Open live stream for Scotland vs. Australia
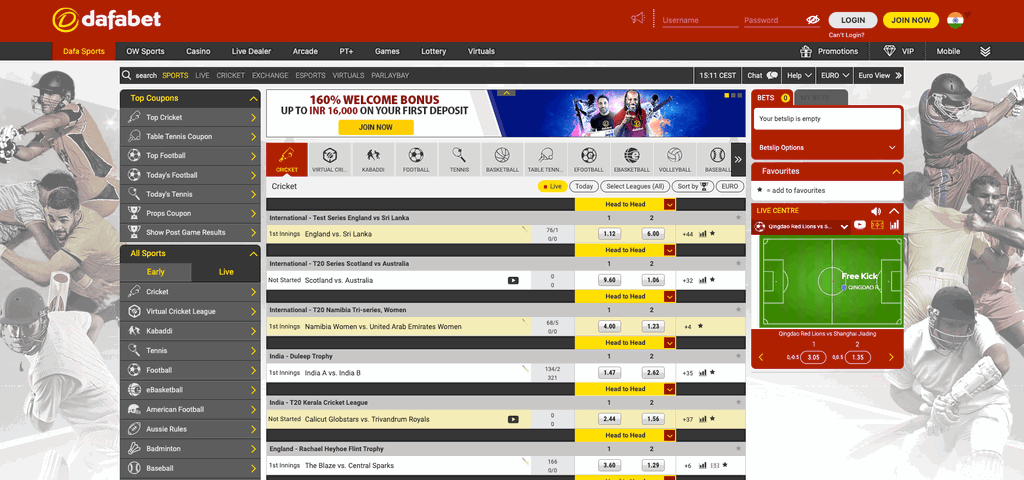Image resolution: width=1024 pixels, height=480 pixels. click(x=513, y=280)
